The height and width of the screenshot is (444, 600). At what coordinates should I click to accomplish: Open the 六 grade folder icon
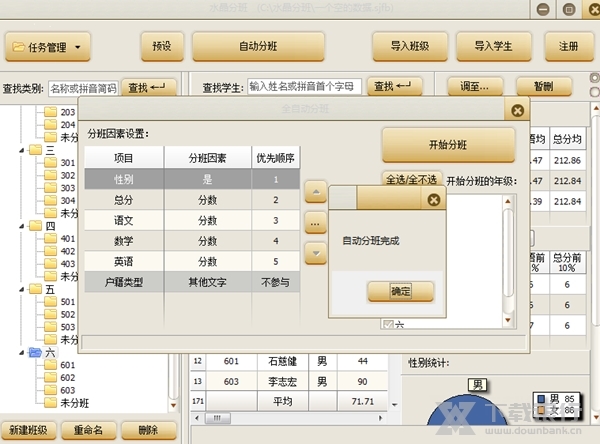tap(35, 352)
